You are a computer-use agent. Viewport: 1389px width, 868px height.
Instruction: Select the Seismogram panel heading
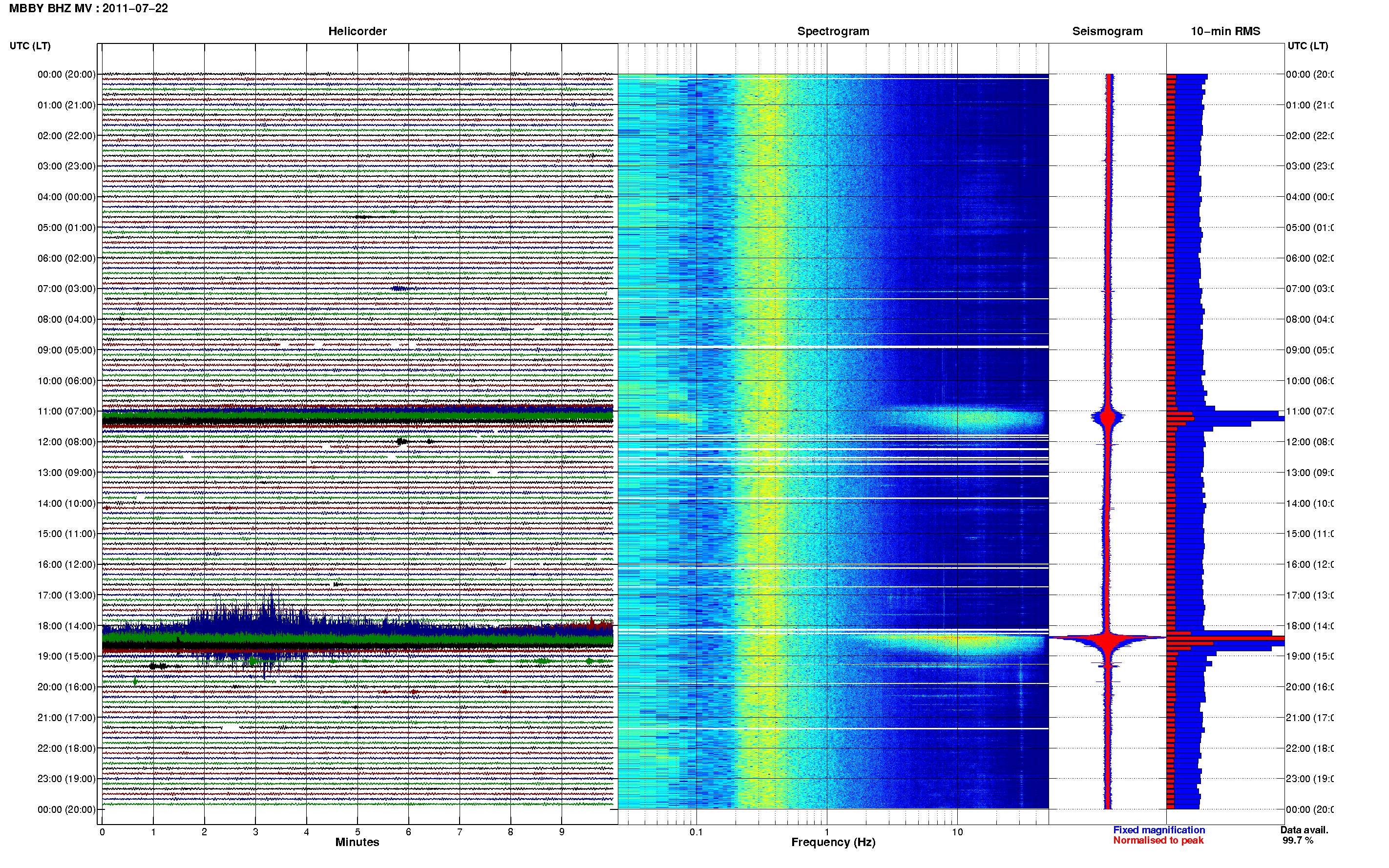pos(1107,31)
